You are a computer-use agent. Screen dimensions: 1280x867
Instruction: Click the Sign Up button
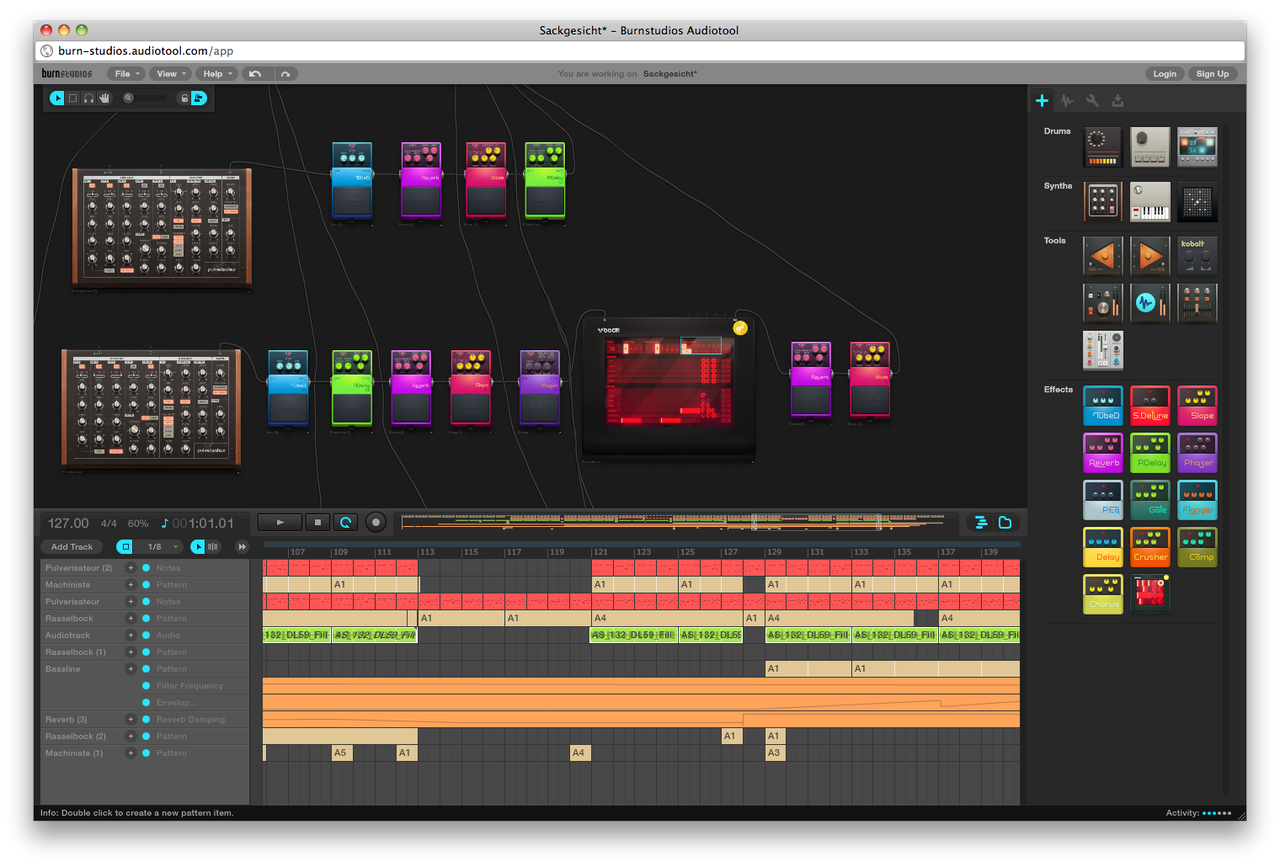click(1212, 74)
